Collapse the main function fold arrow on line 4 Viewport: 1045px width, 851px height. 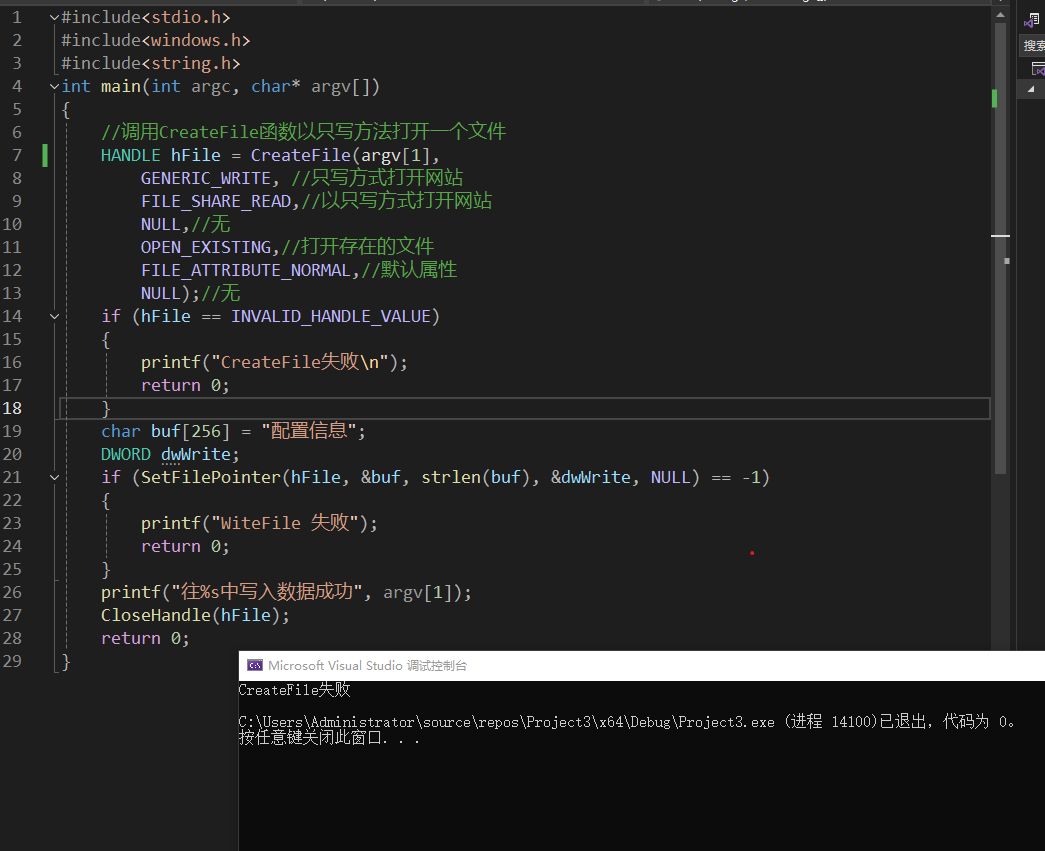pyautogui.click(x=54, y=85)
